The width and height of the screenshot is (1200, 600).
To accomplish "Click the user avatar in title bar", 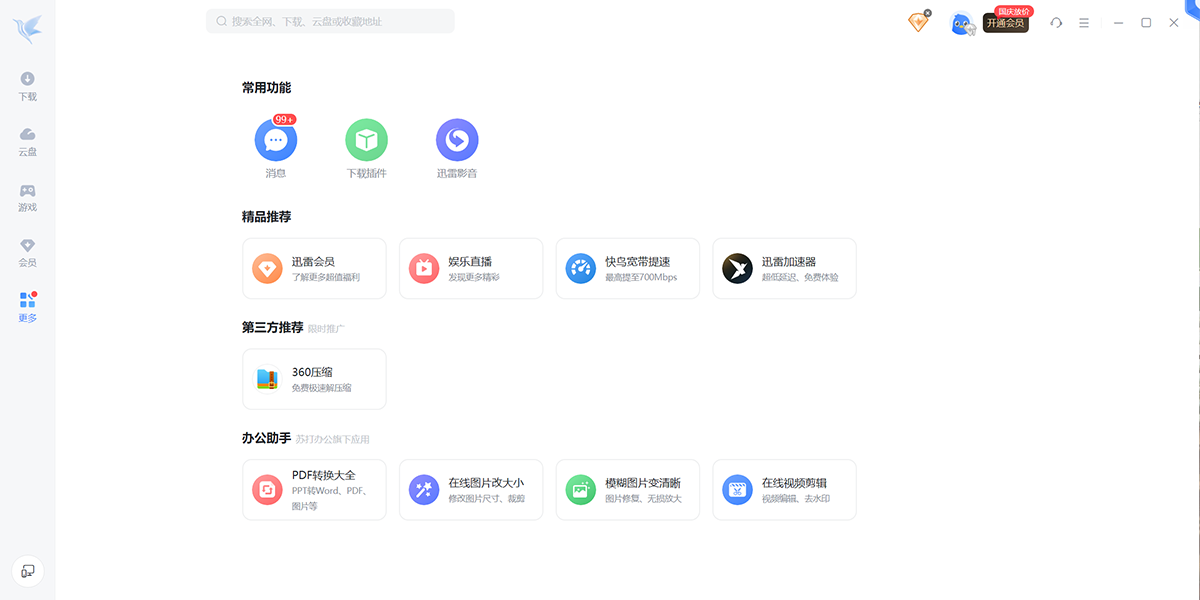I will pos(961,23).
